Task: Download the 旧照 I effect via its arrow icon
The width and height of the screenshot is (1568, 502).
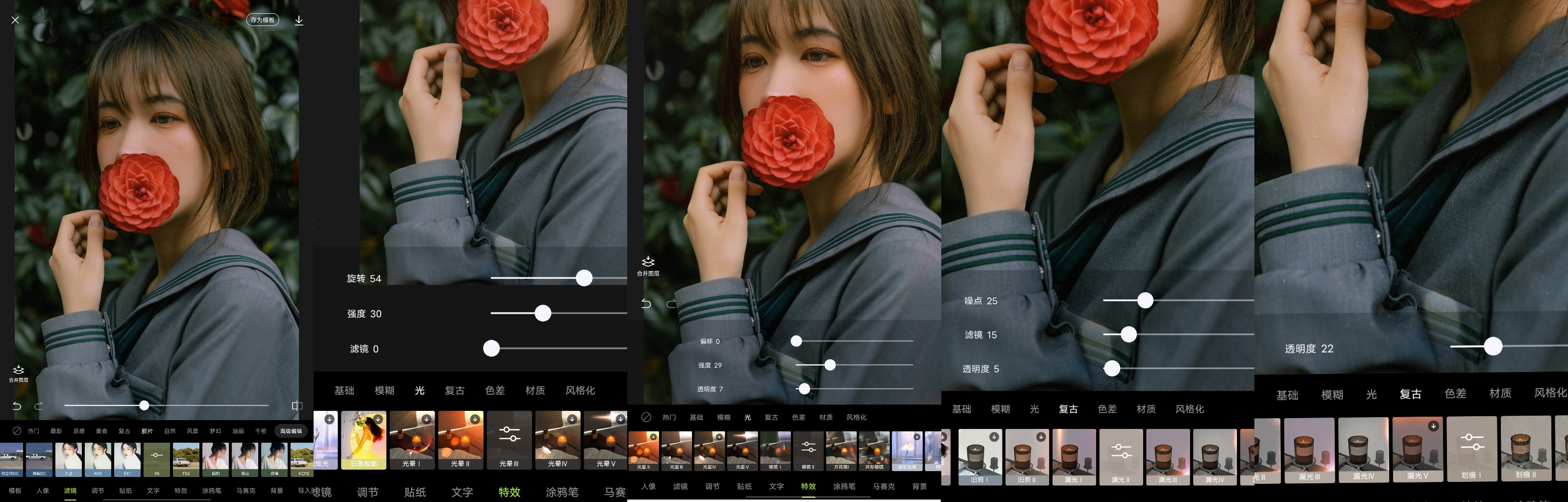Action: click(x=993, y=437)
